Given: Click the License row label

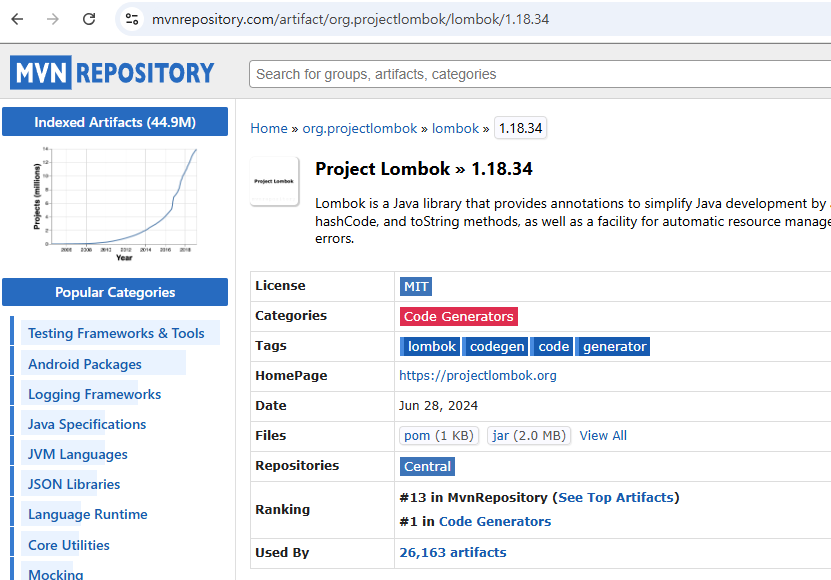Looking at the screenshot, I should click(x=280, y=286).
